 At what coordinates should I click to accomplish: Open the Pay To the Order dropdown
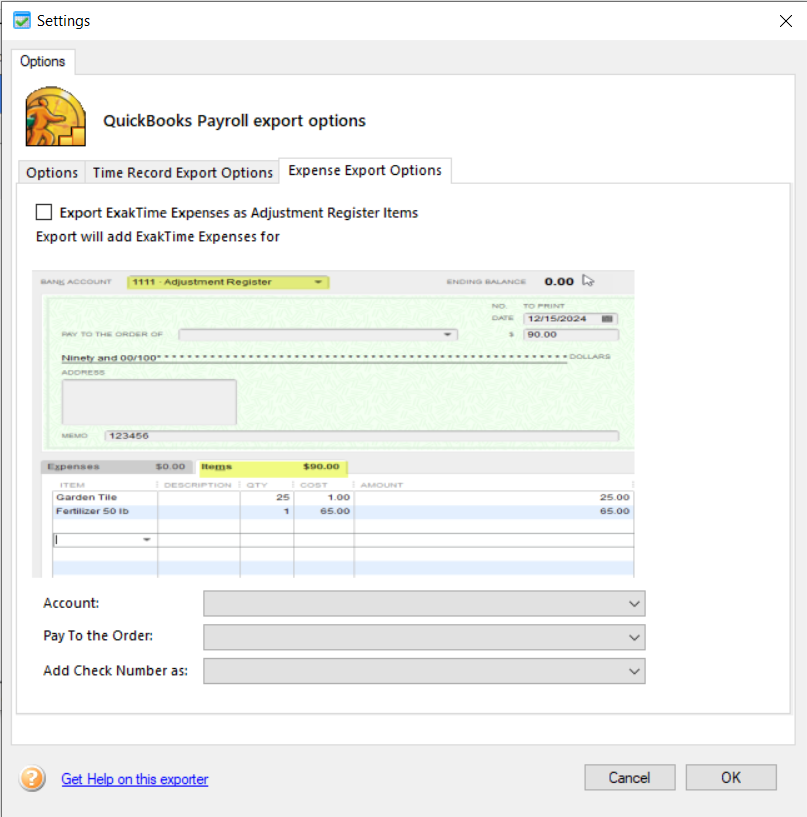(x=424, y=637)
